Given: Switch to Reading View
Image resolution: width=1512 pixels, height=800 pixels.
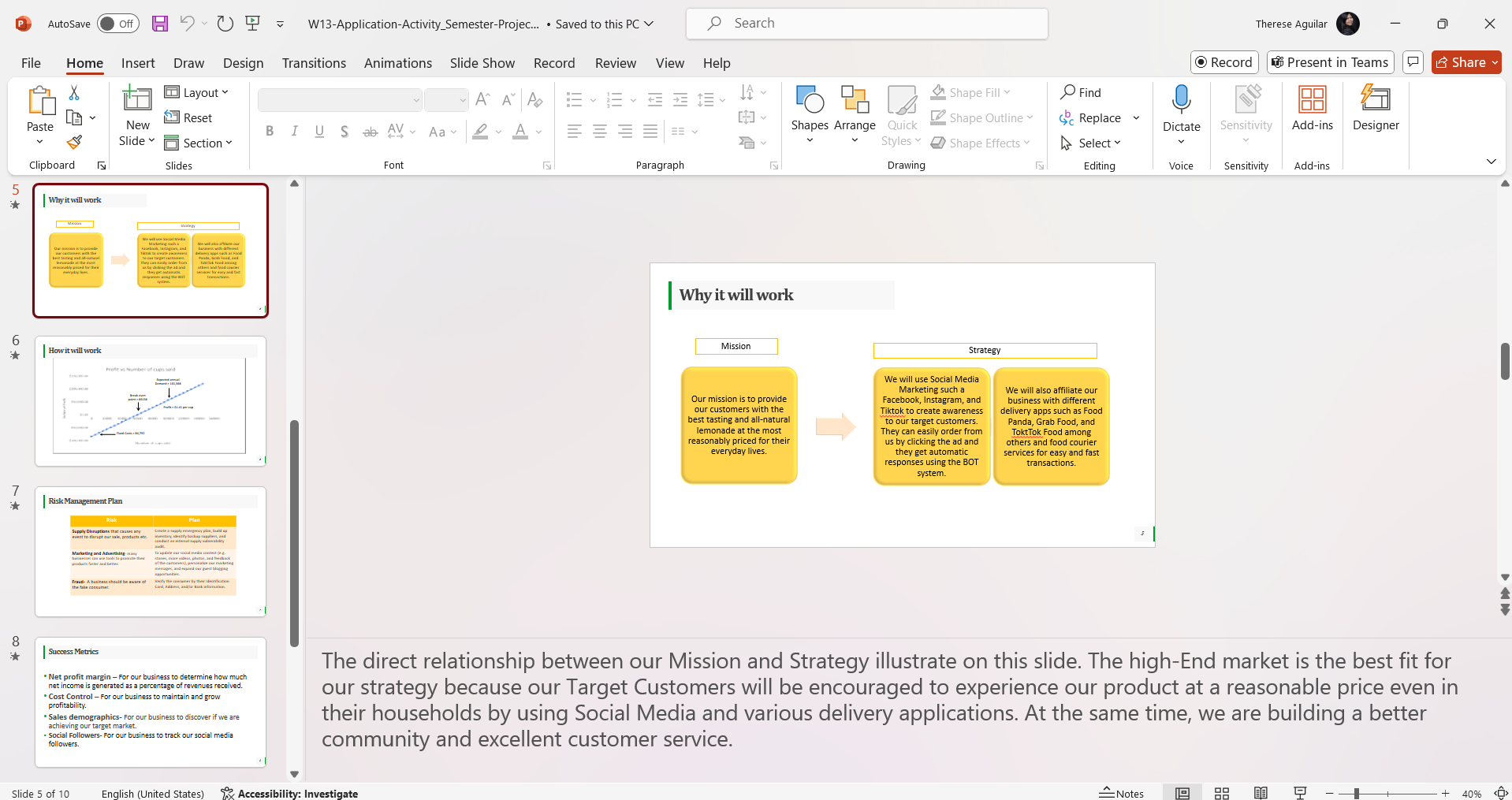Looking at the screenshot, I should point(1261,793).
